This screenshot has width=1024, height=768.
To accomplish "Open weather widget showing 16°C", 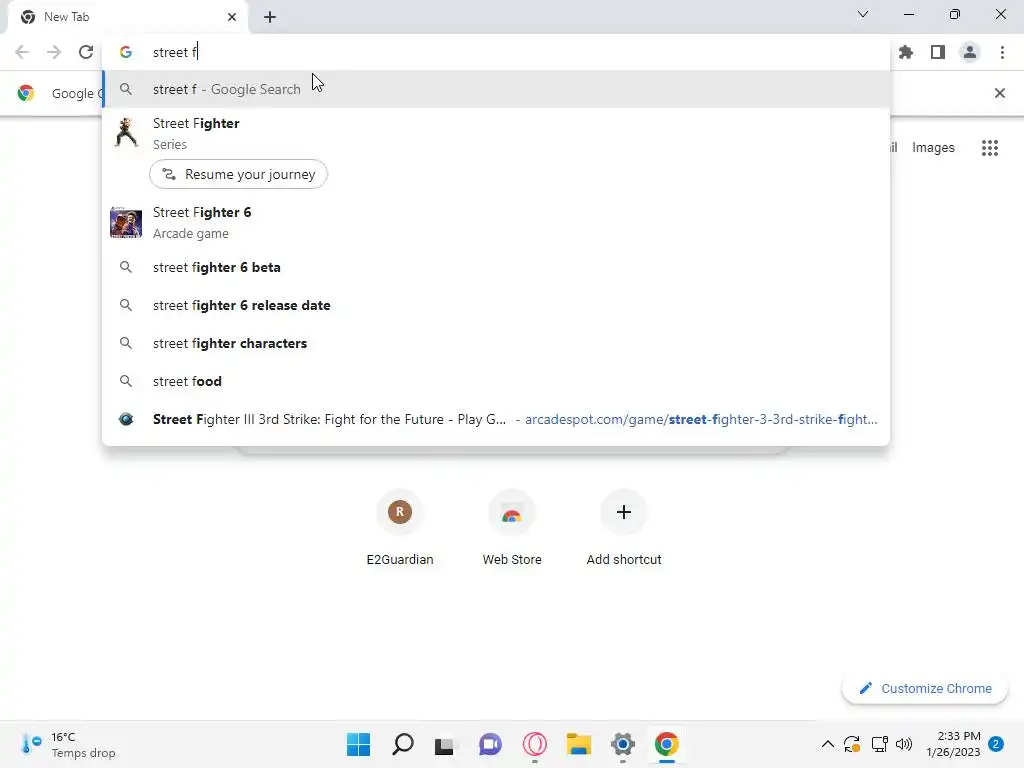I will pyautogui.click(x=69, y=744).
